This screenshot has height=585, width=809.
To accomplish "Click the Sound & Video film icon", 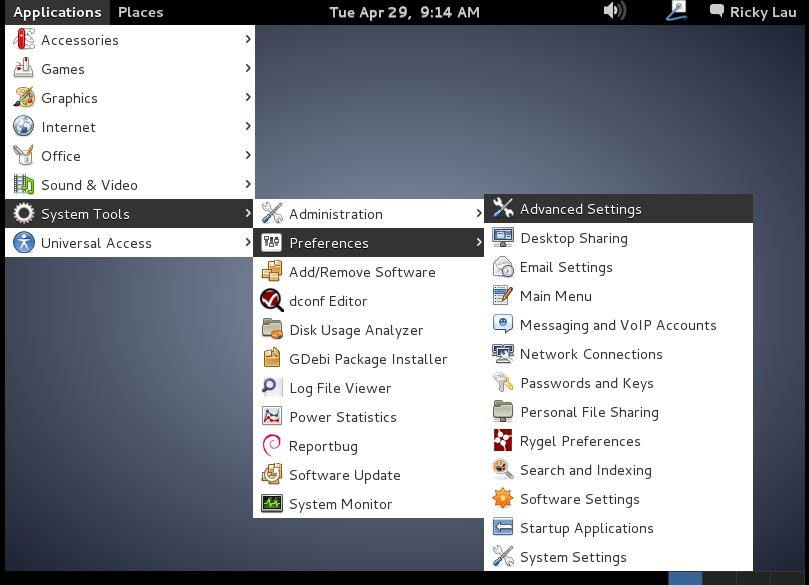I will pyautogui.click(x=24, y=184).
